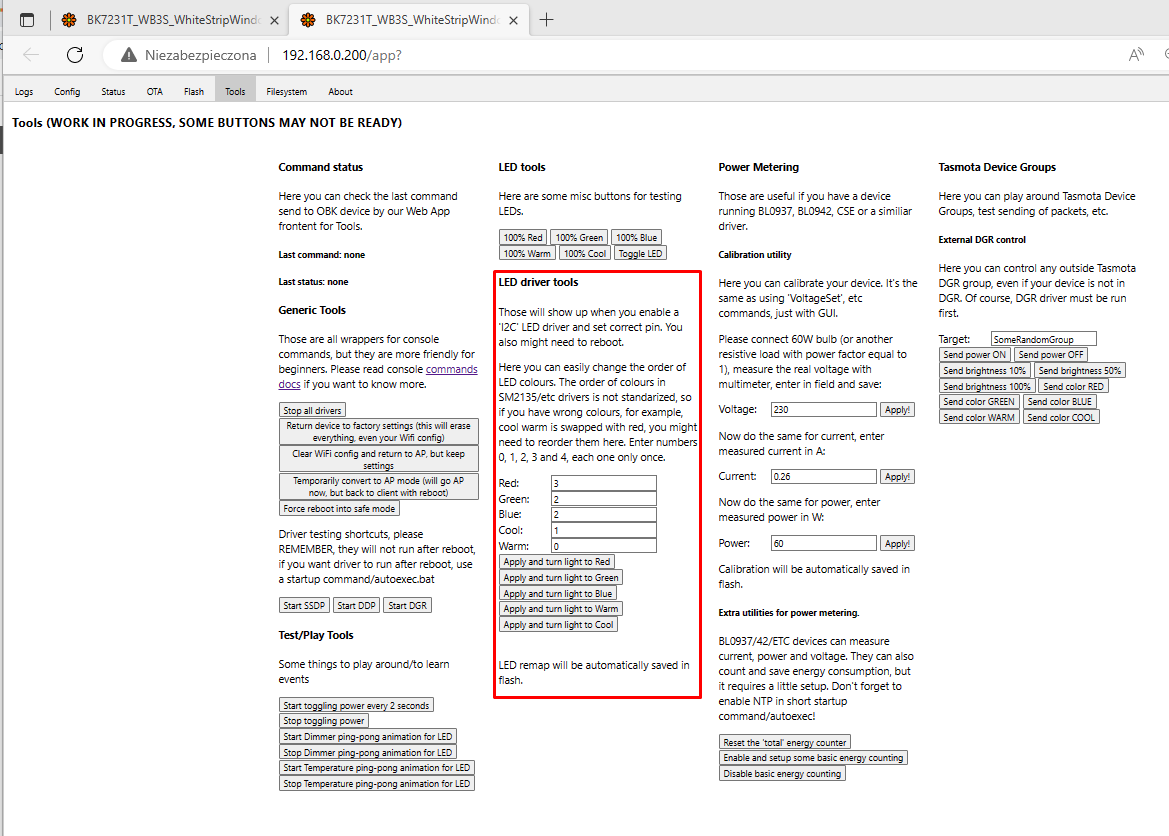
Task: Open the About tab
Action: click(x=340, y=92)
